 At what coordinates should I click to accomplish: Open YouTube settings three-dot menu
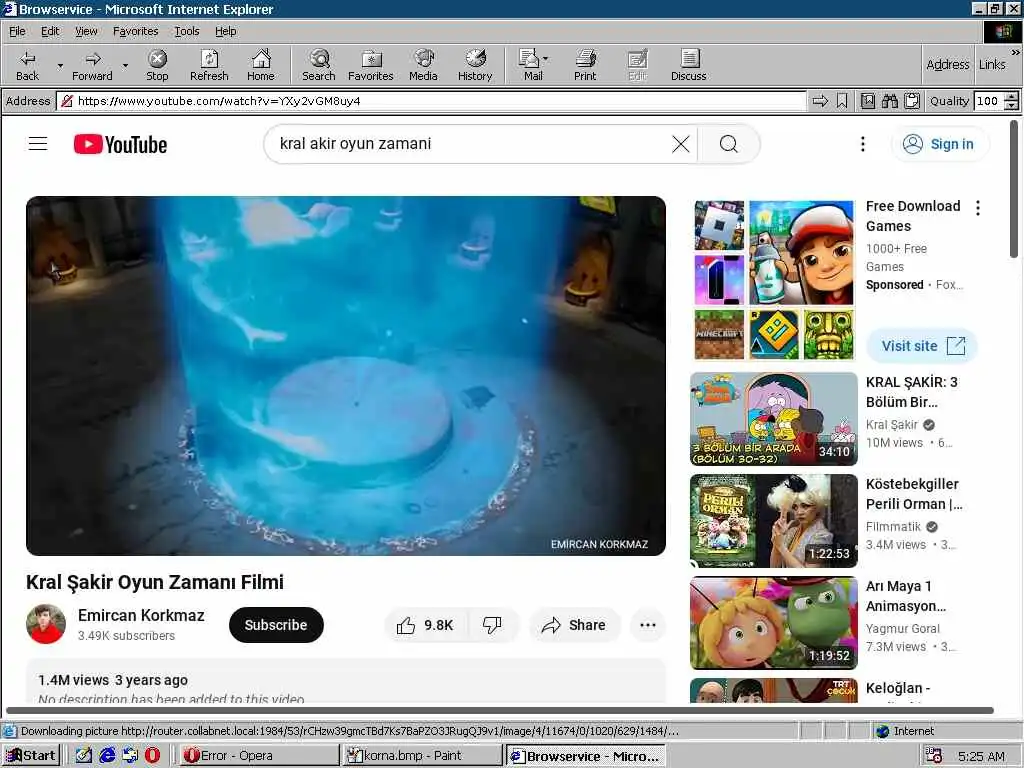pyautogui.click(x=863, y=144)
